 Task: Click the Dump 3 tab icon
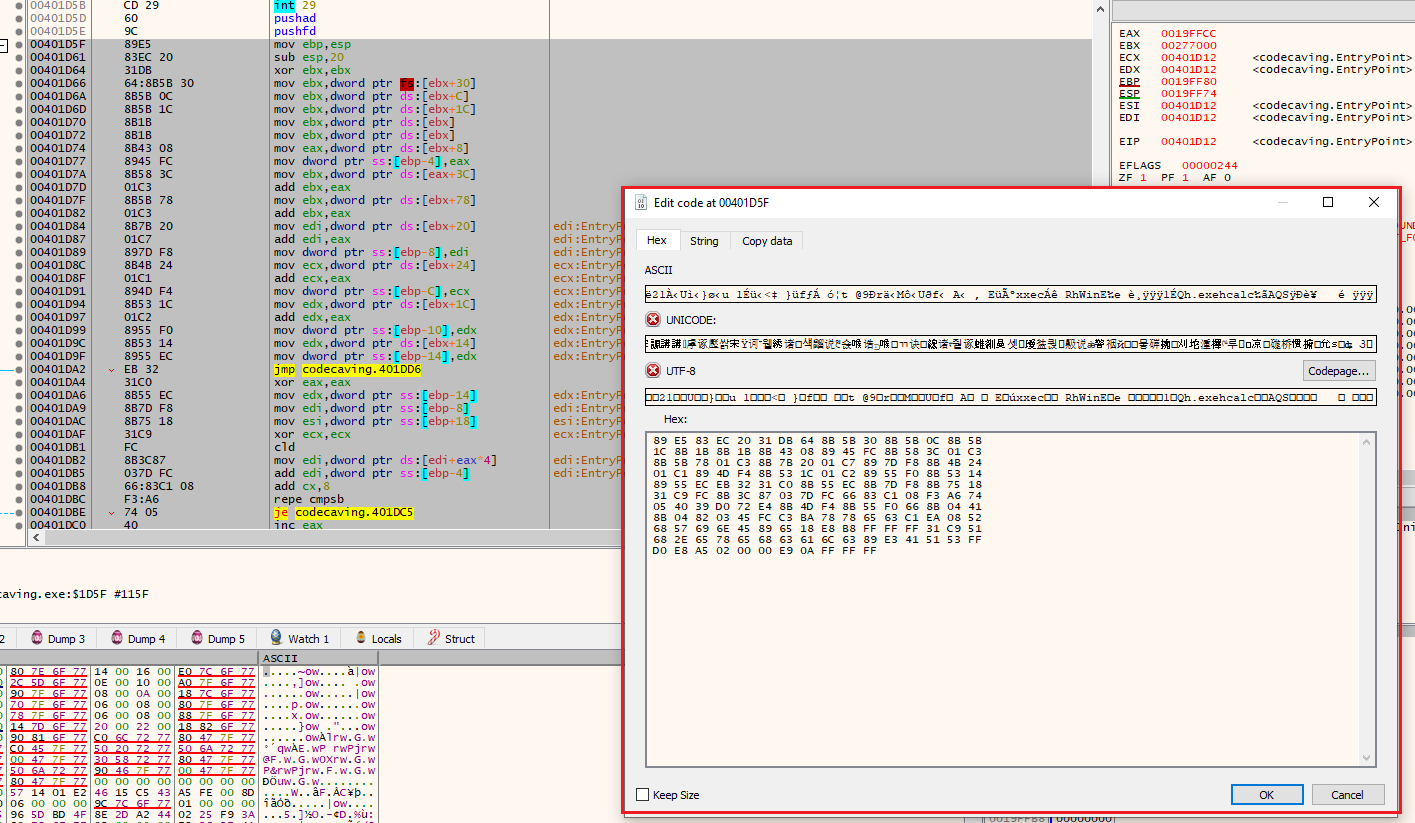[x=37, y=638]
